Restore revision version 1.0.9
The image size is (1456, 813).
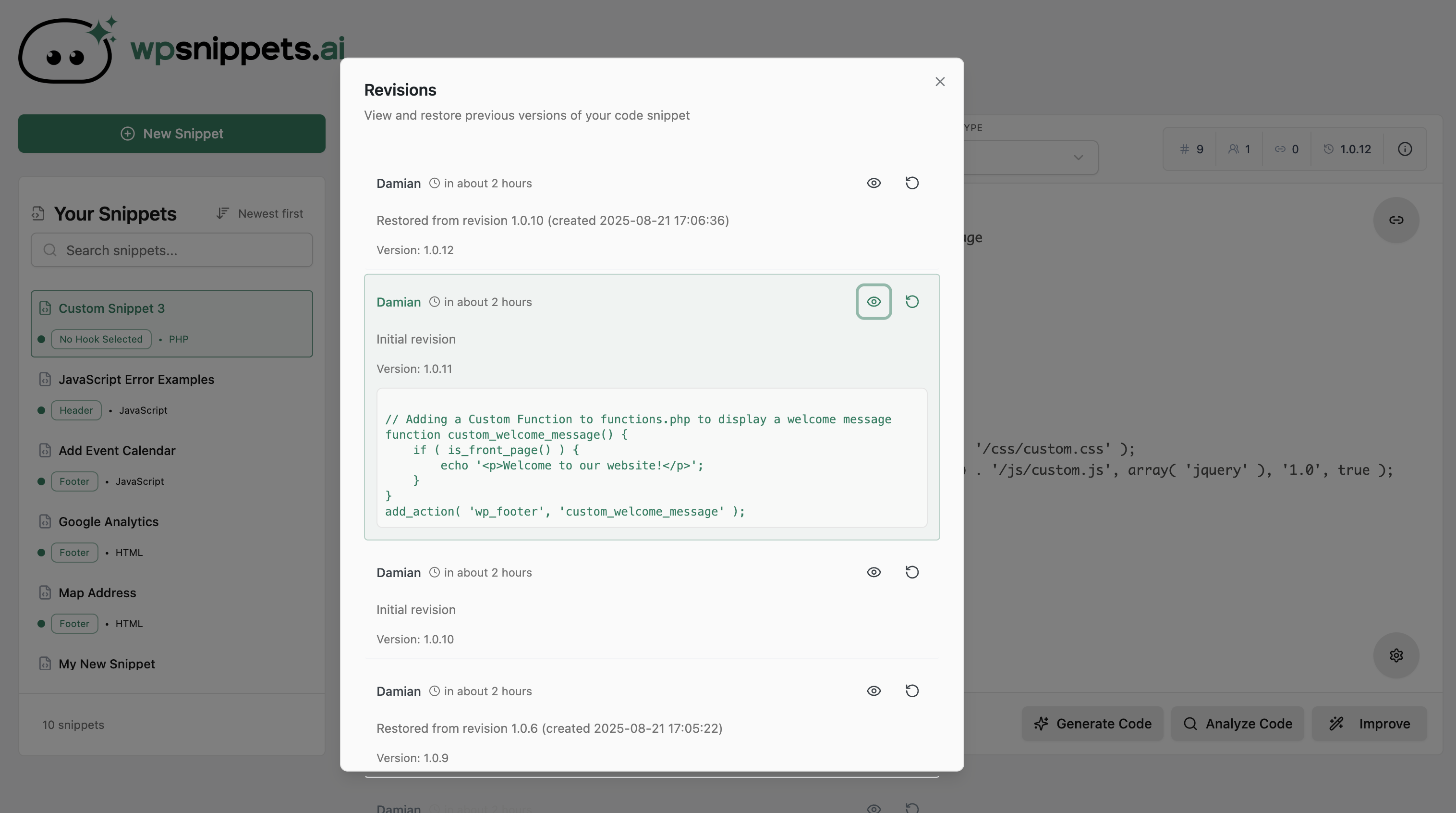(x=912, y=691)
